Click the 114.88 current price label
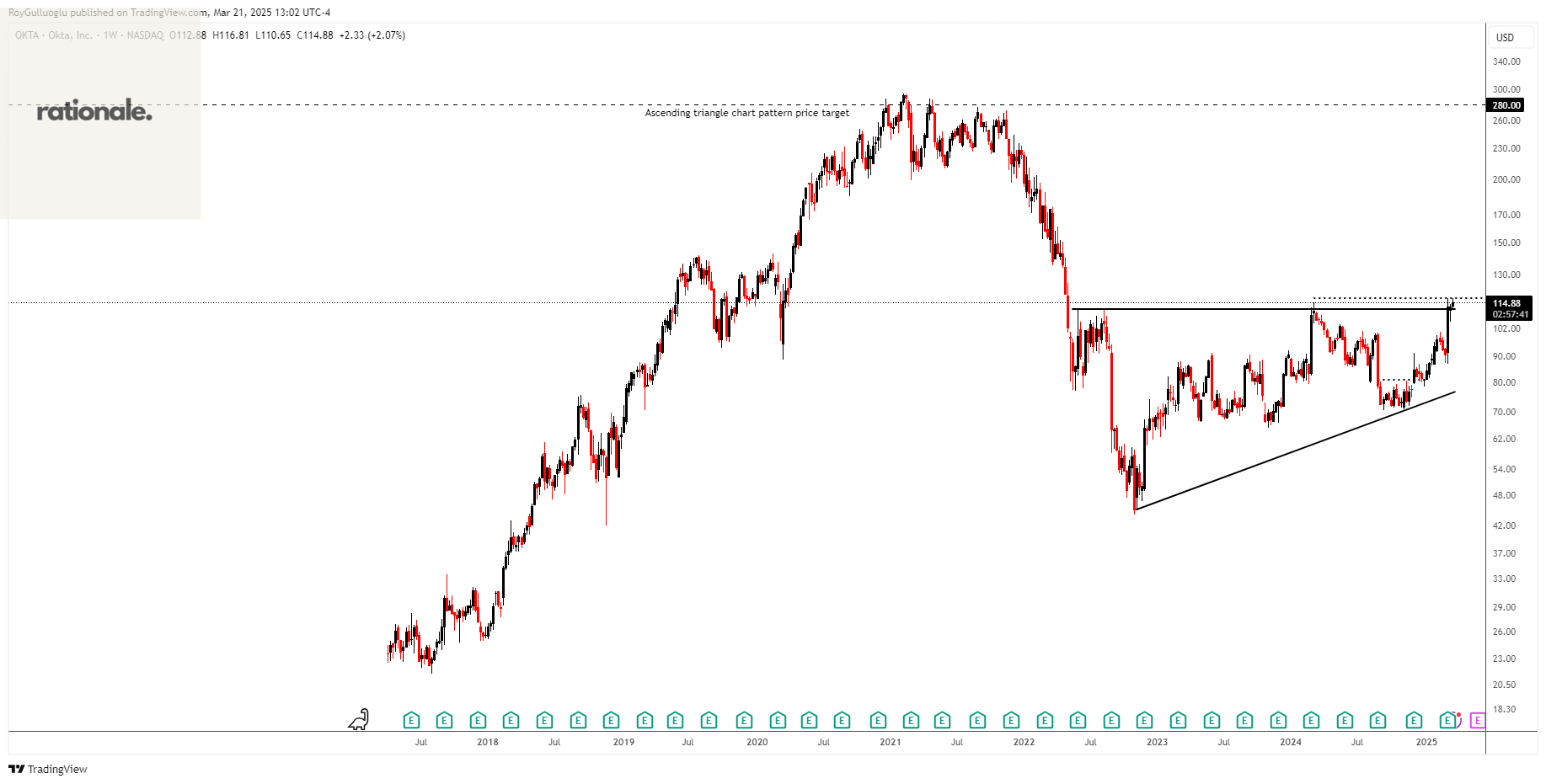 tap(1506, 303)
